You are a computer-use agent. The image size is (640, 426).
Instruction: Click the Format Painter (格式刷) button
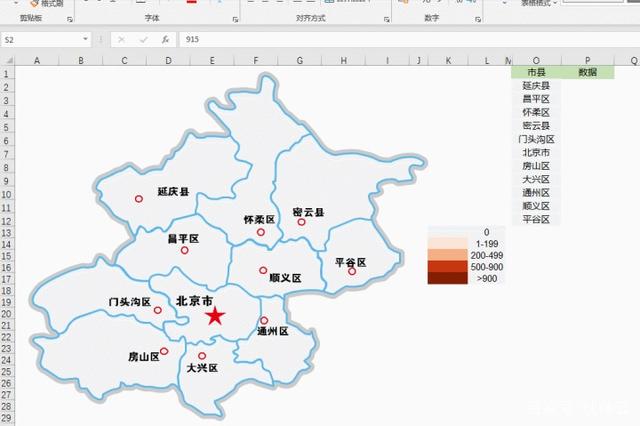pos(47,3)
